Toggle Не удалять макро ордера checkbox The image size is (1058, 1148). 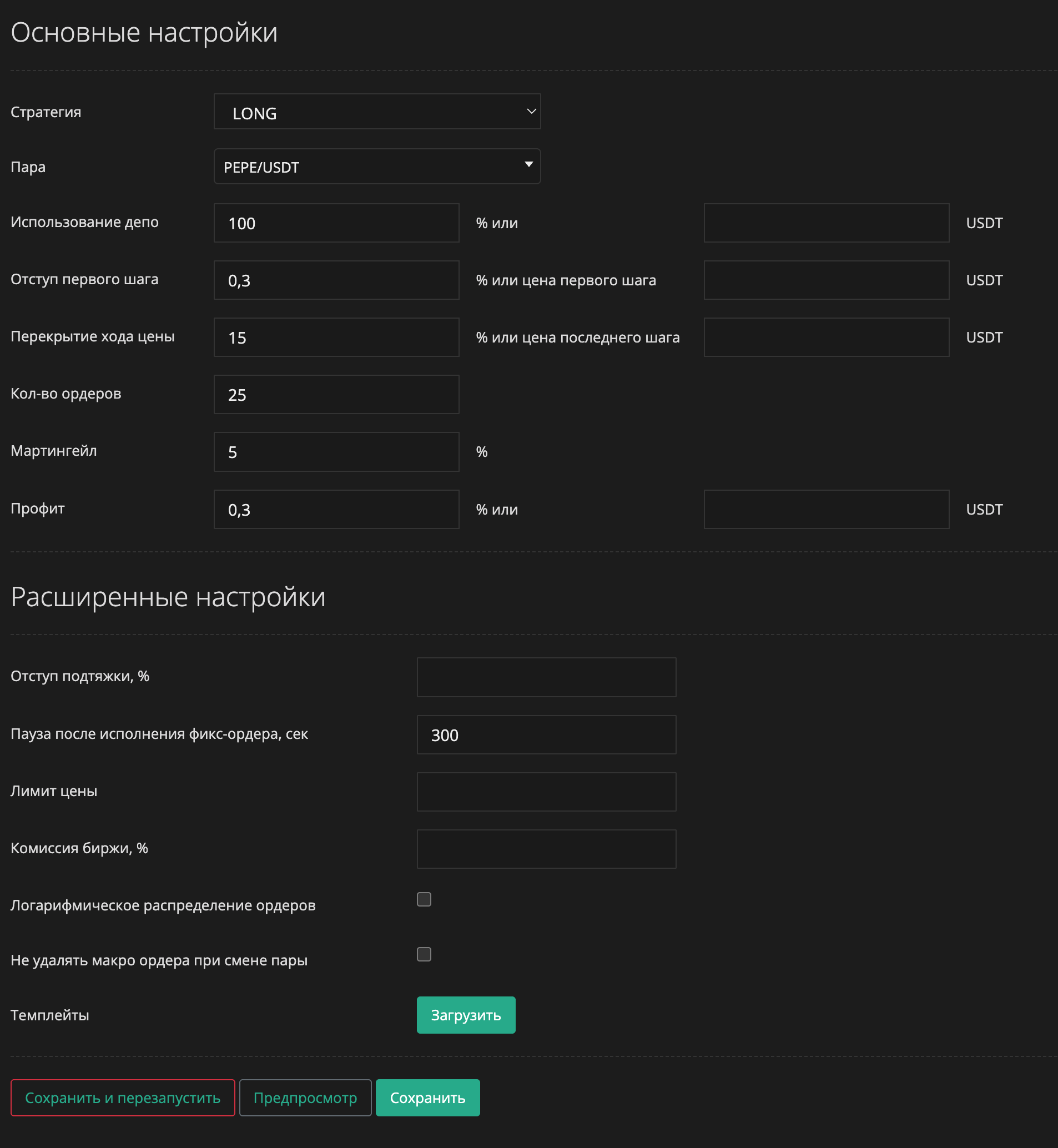424,954
